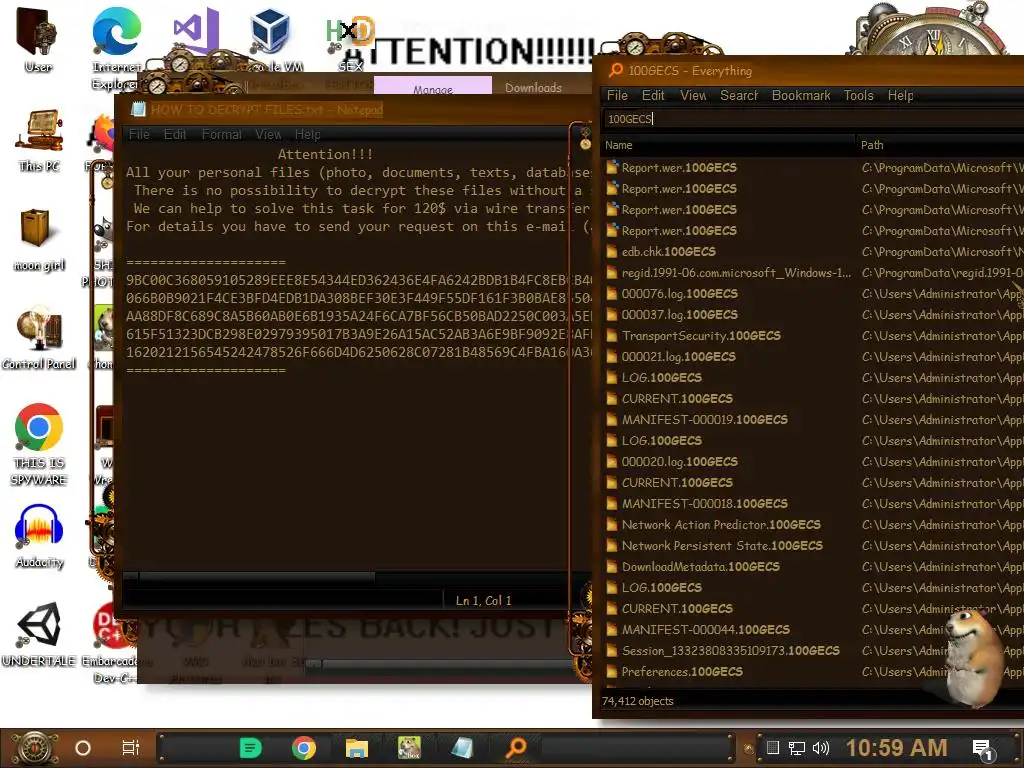Click the steampunk Start button on taskbar

coord(35,748)
